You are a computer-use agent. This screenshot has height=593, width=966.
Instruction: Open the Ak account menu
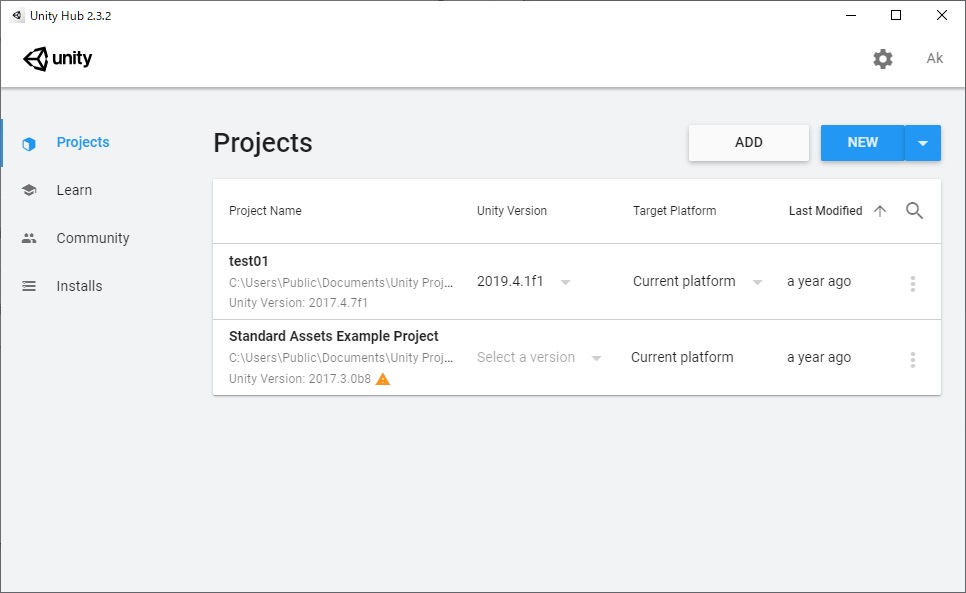[935, 58]
